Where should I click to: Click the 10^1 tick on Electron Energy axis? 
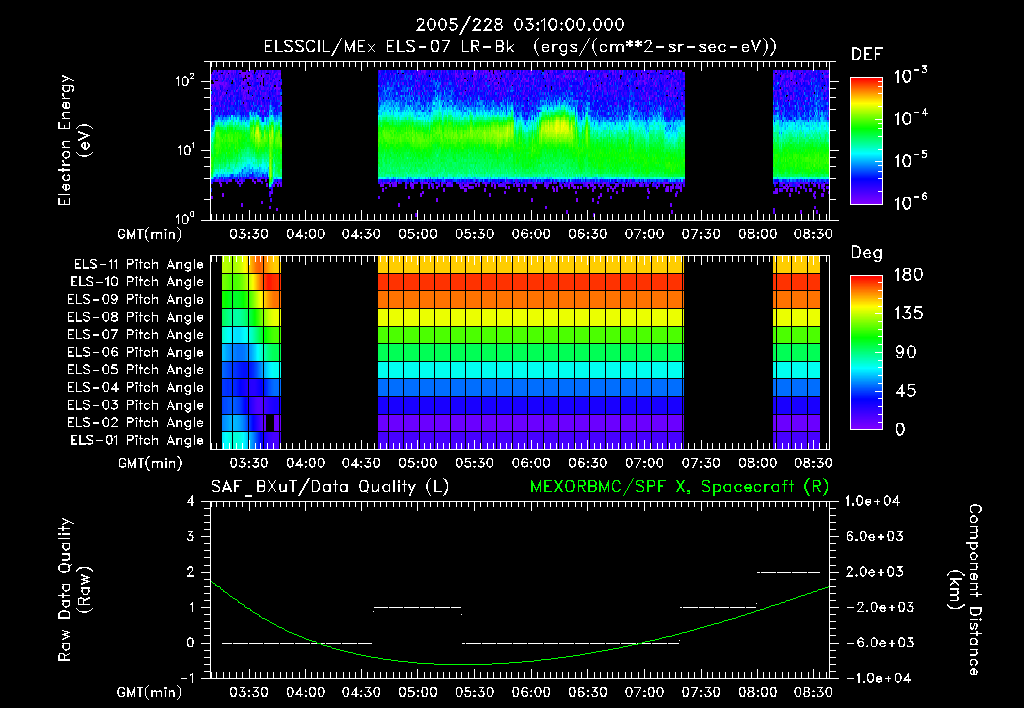tap(185, 150)
